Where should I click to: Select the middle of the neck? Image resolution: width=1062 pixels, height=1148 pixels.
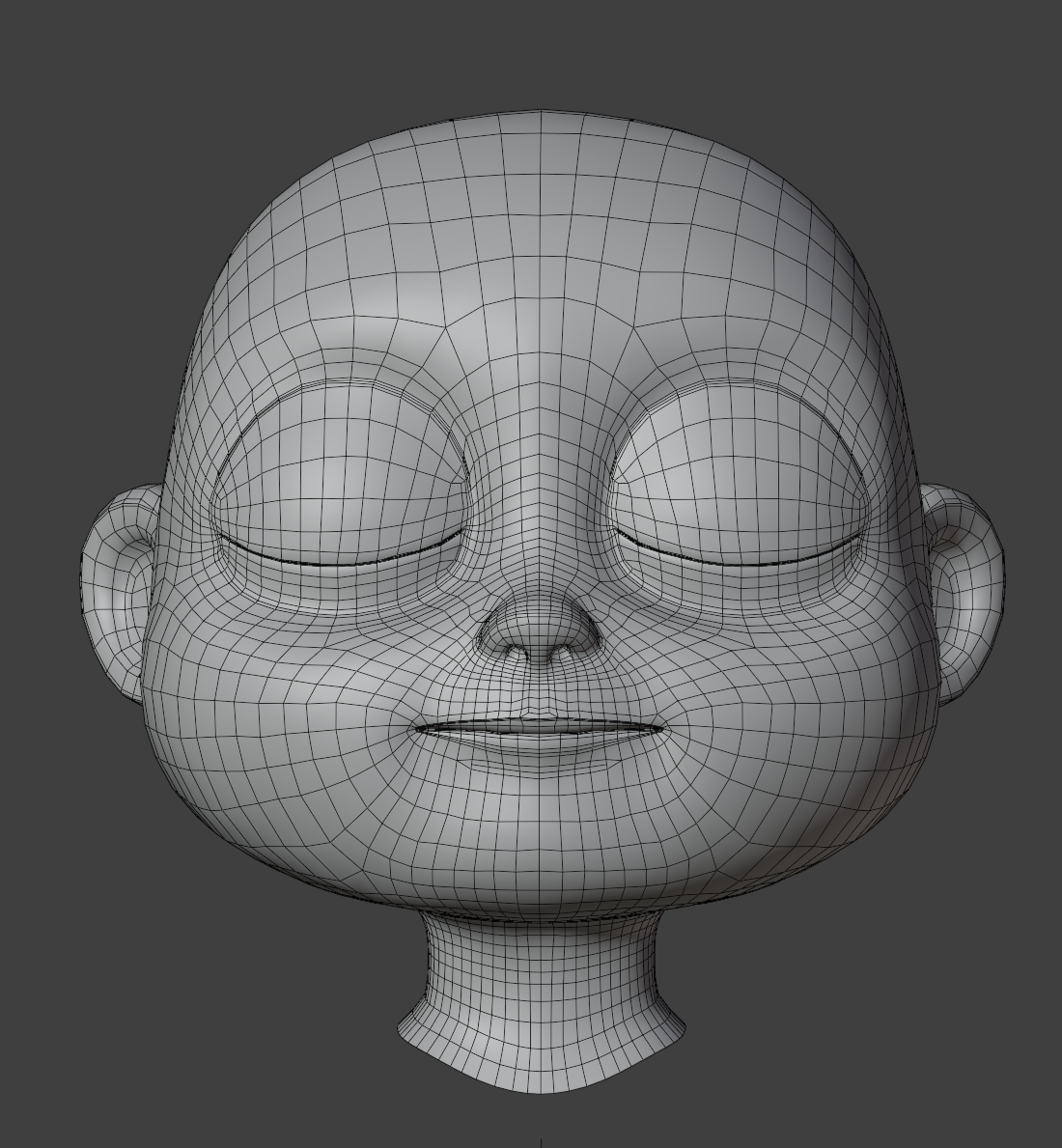click(x=541, y=966)
